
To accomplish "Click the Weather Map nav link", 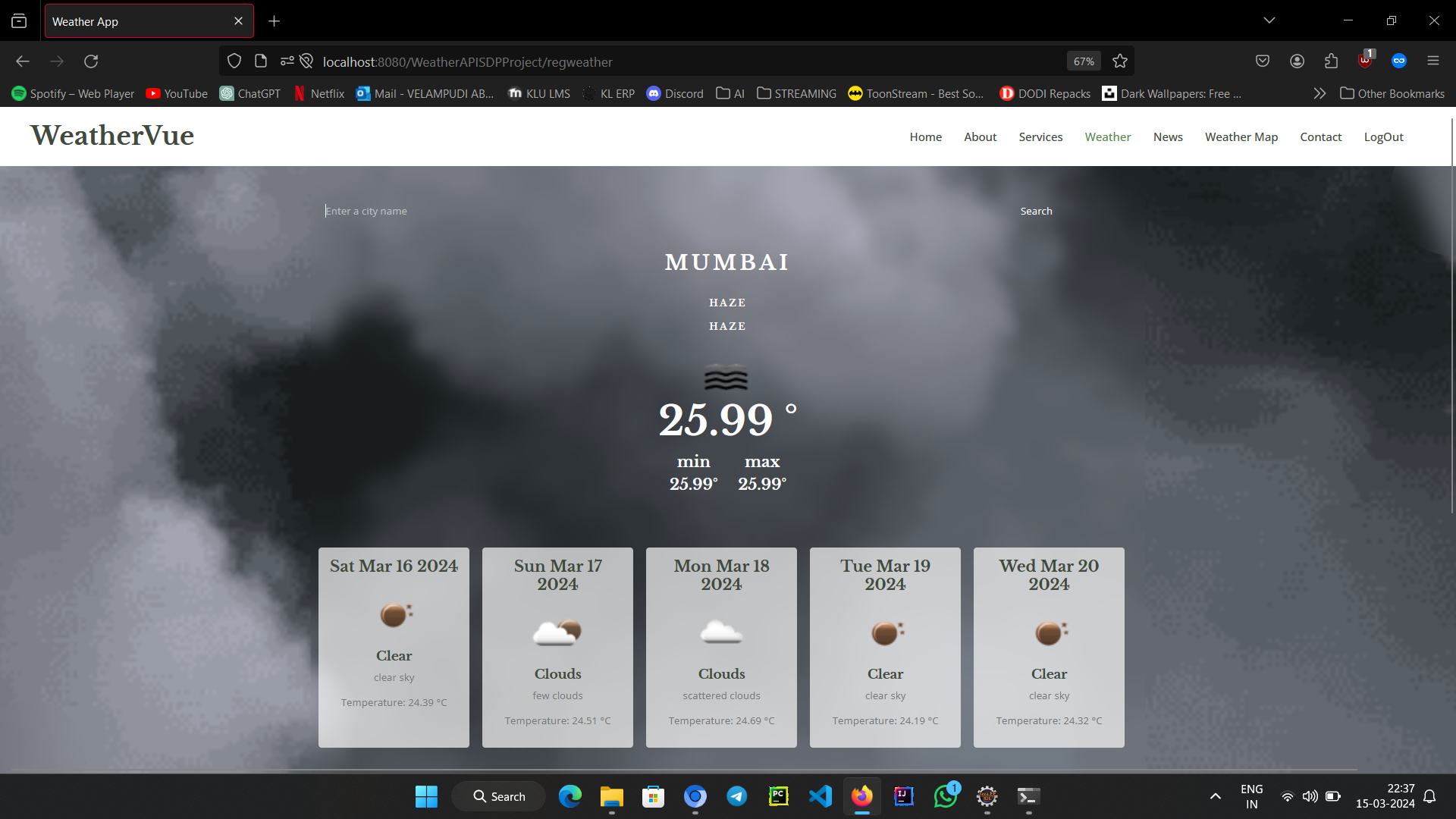I will [1241, 137].
